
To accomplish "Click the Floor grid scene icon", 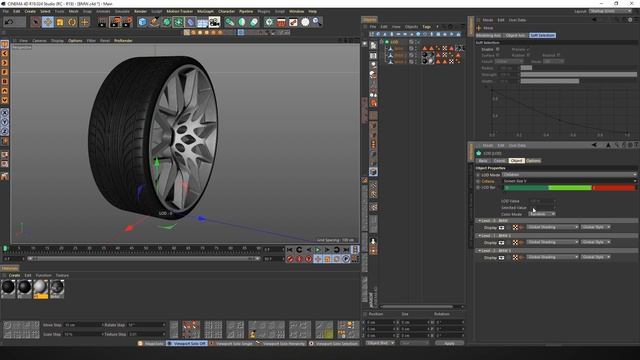I will (x=202, y=22).
